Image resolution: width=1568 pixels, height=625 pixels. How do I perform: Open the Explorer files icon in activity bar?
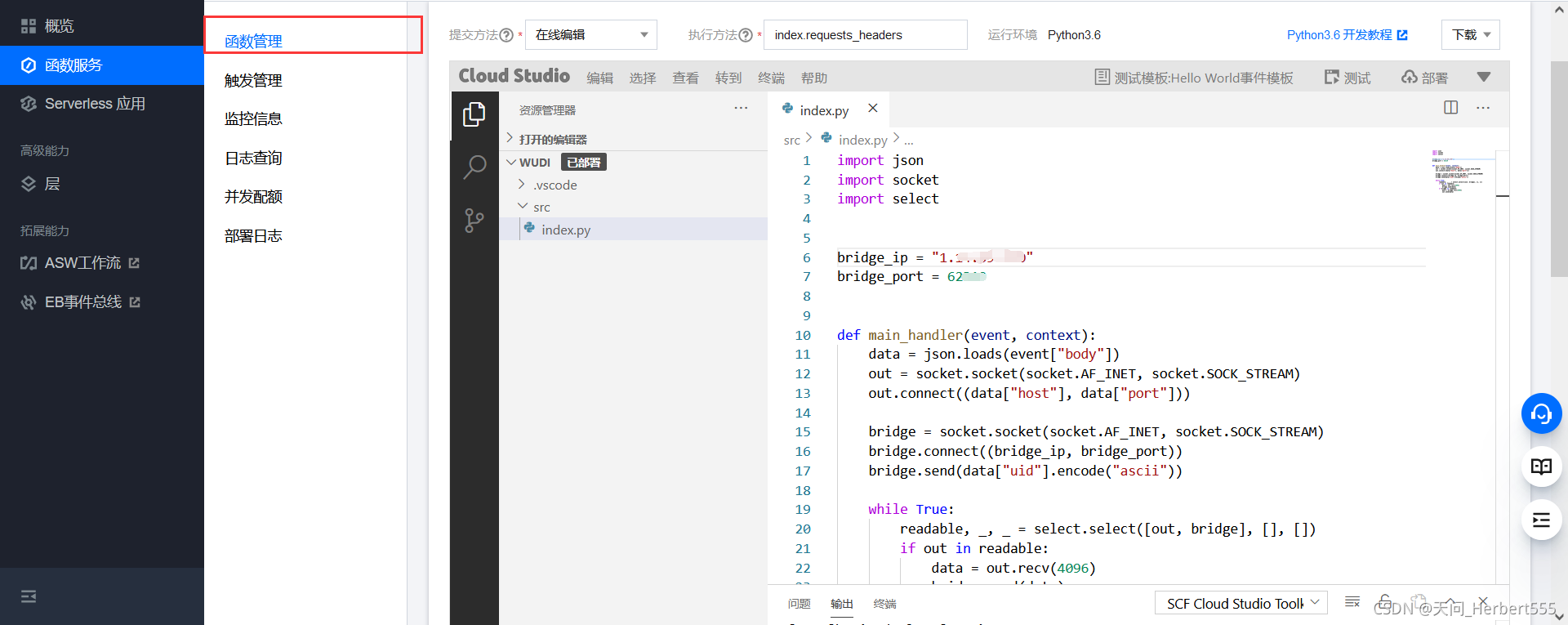click(474, 114)
